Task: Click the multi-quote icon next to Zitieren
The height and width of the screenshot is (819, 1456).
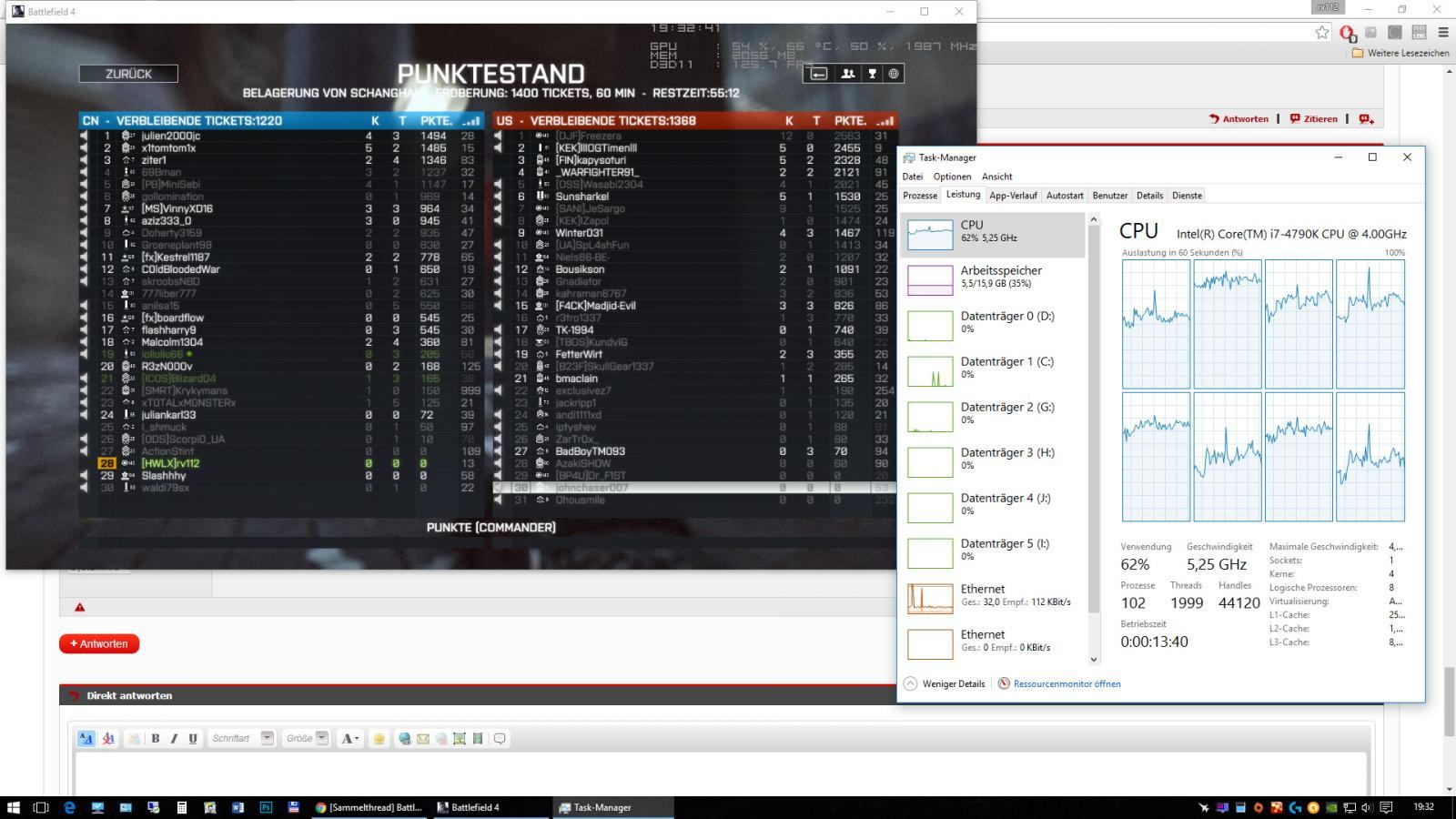Action: click(1366, 118)
